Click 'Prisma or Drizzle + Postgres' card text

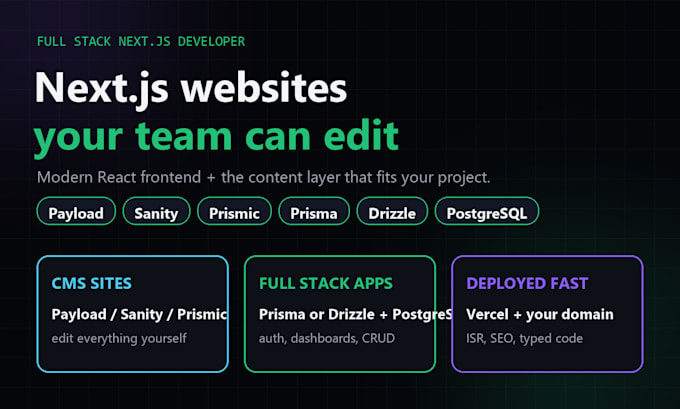pyautogui.click(x=356, y=314)
